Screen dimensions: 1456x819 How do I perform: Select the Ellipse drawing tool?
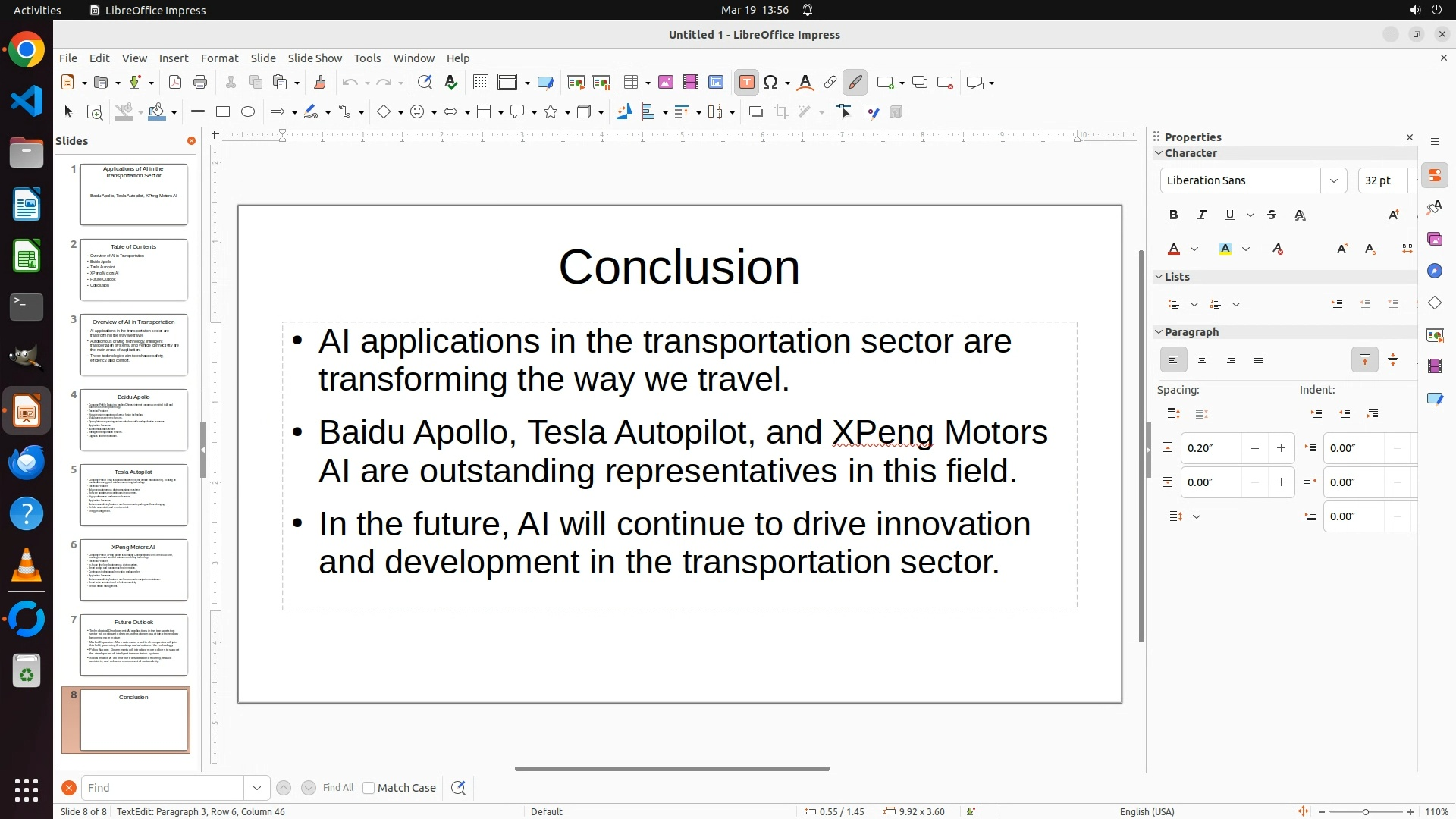click(248, 112)
